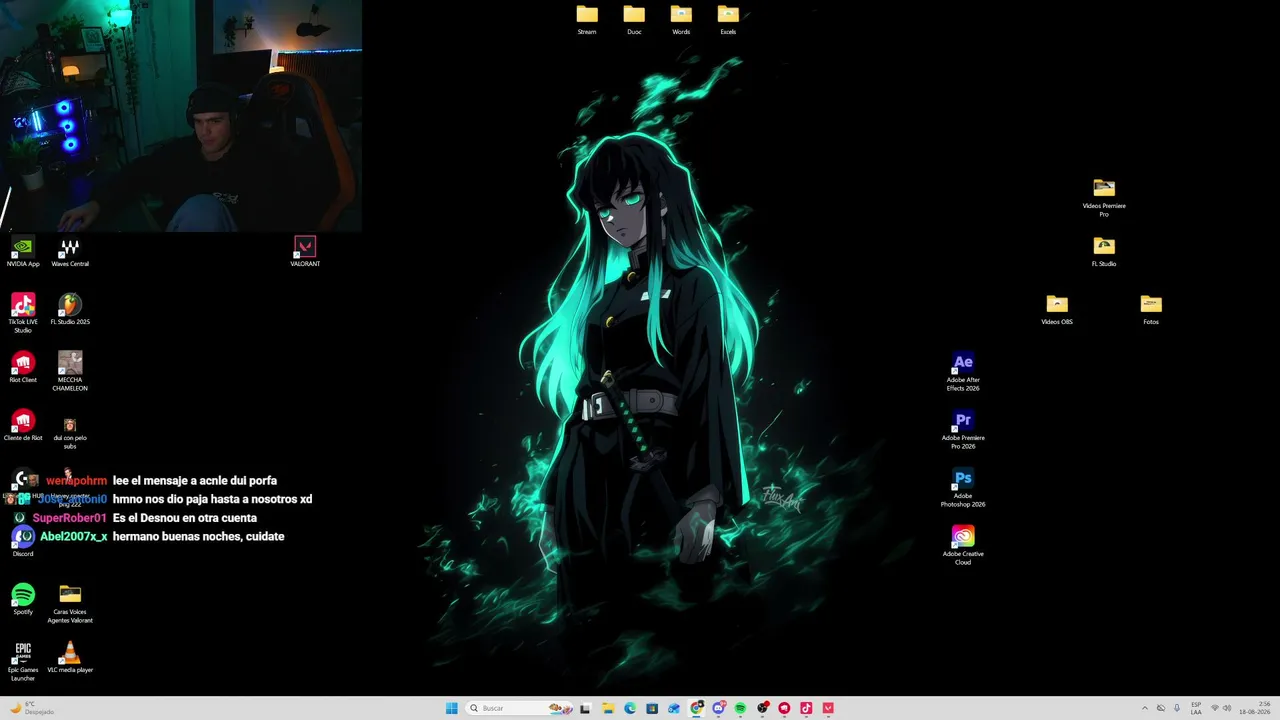
Task: Select the MECCHA CHAMELEON desktop file
Action: click(x=70, y=371)
